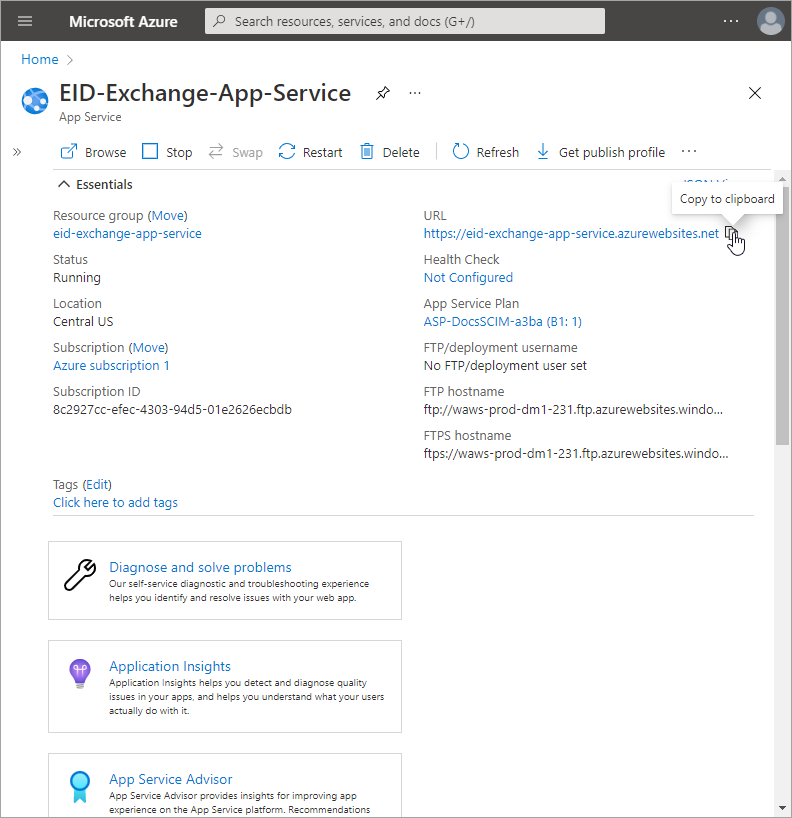Open the eid-exchange-app-service resource group link
792x818 pixels.
[x=127, y=233]
